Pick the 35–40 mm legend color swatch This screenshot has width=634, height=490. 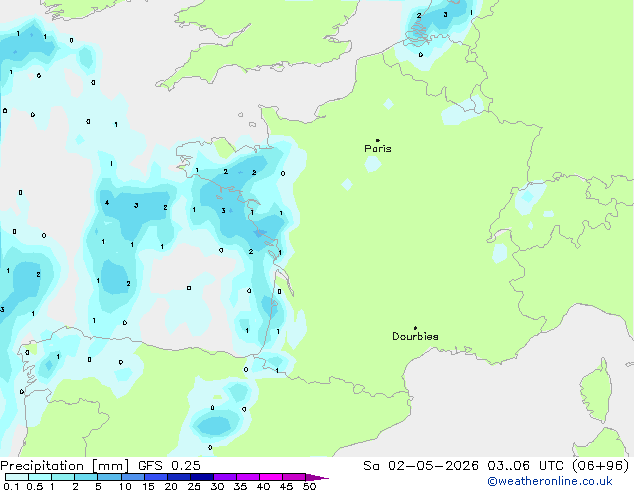pyautogui.click(x=248, y=477)
